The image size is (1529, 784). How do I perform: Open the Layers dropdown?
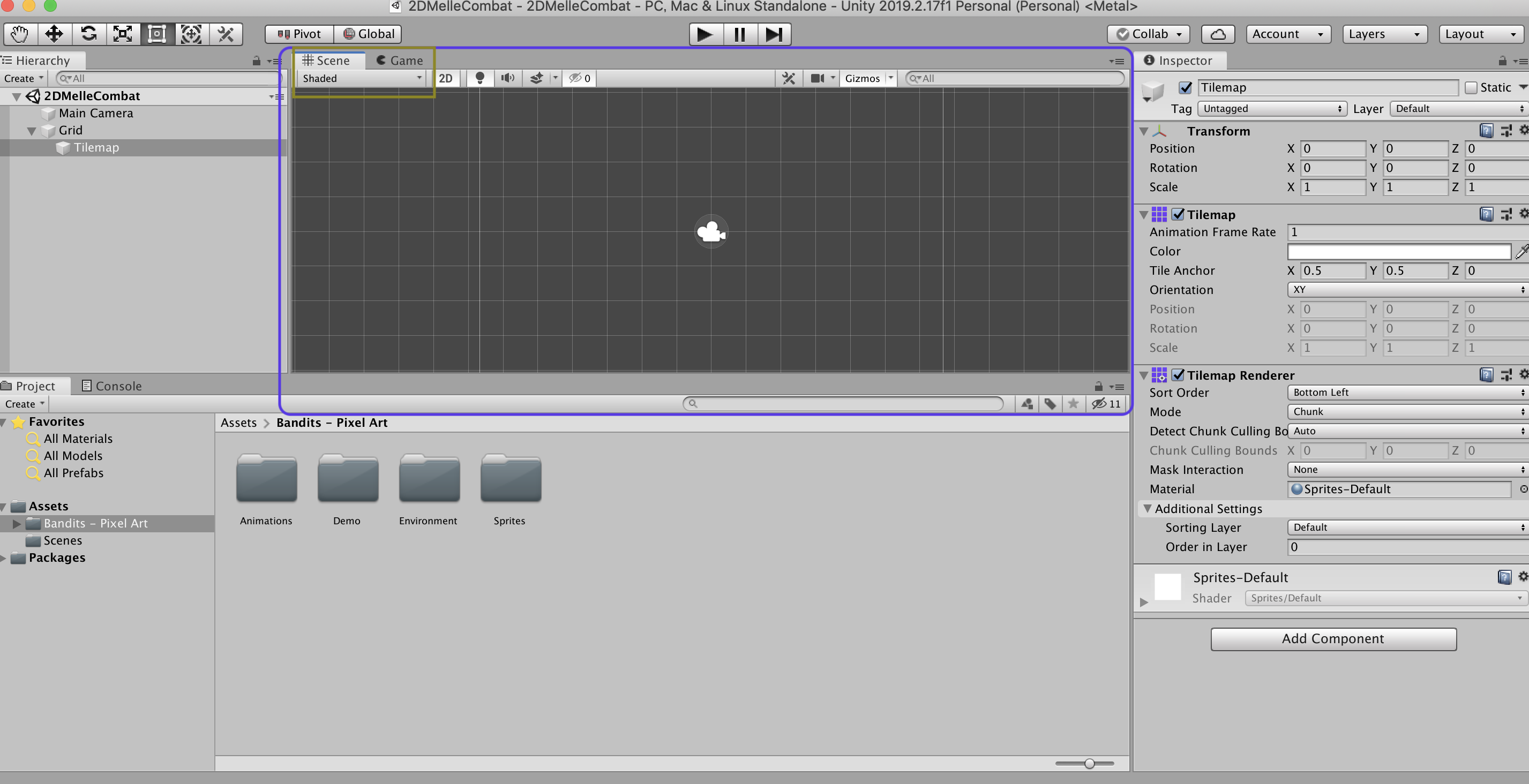(x=1384, y=34)
